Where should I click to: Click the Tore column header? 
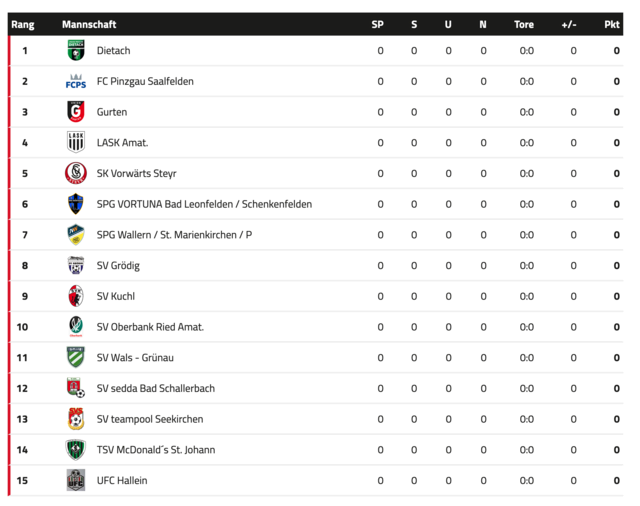[x=524, y=24]
